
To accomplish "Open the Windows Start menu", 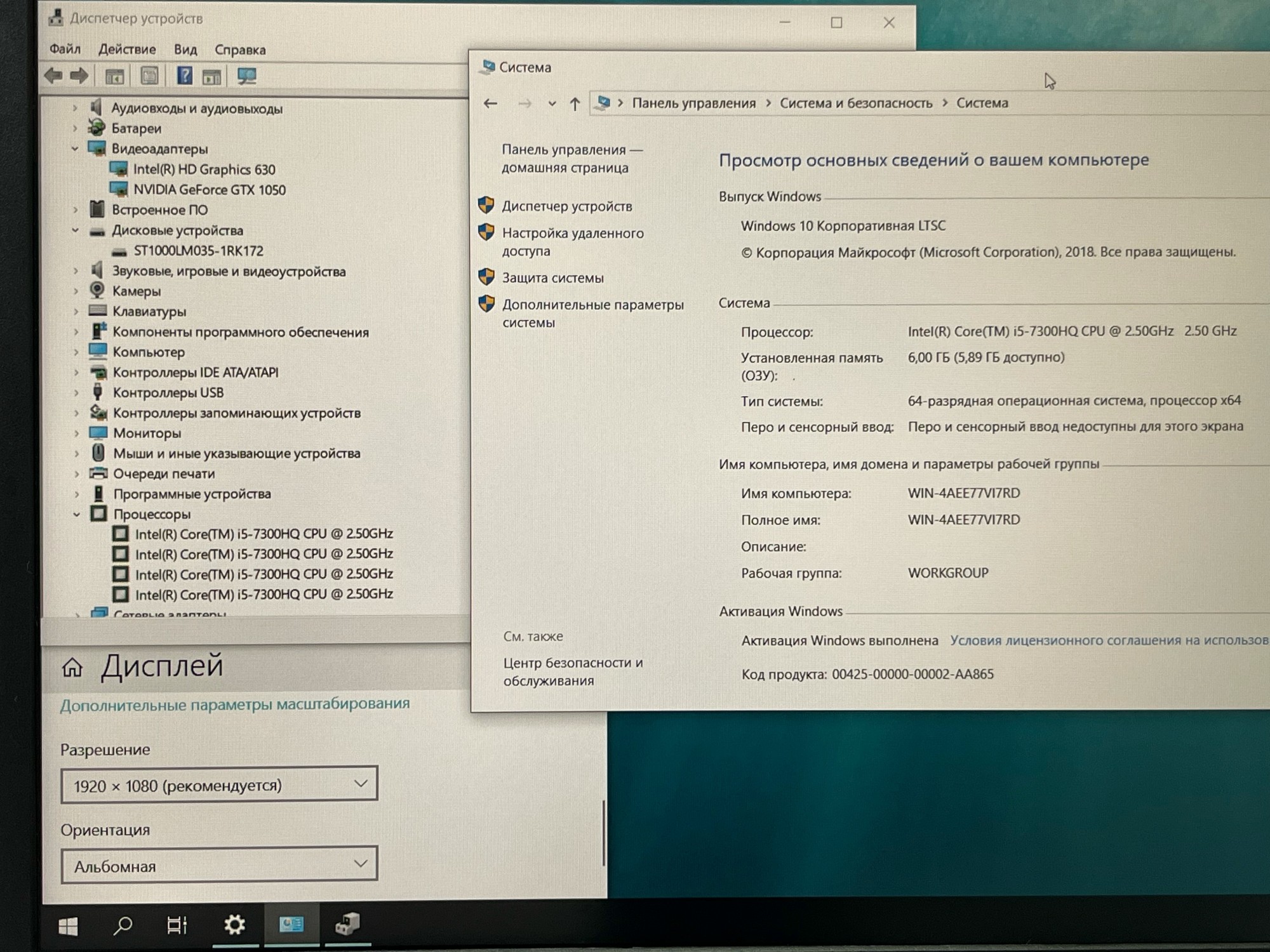I will [x=68, y=927].
